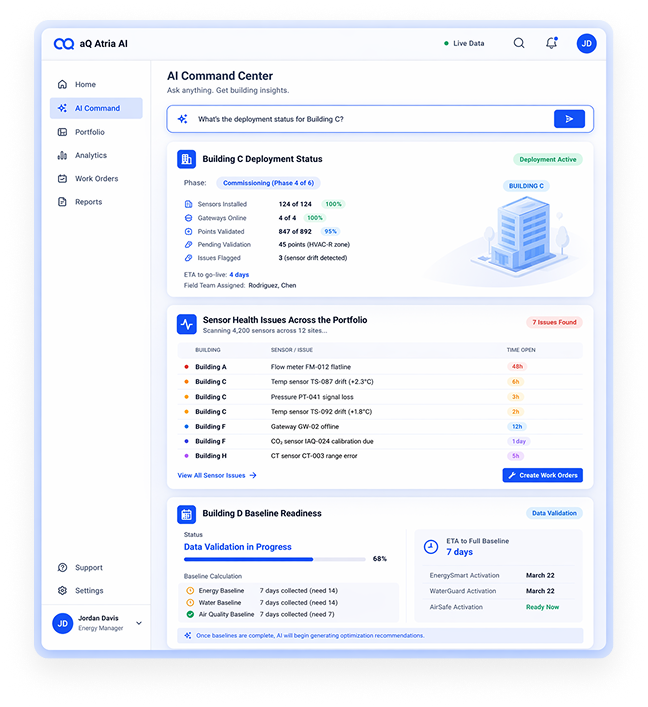Click the Home house icon
Viewport: 648px width, 707px height.
[63, 84]
